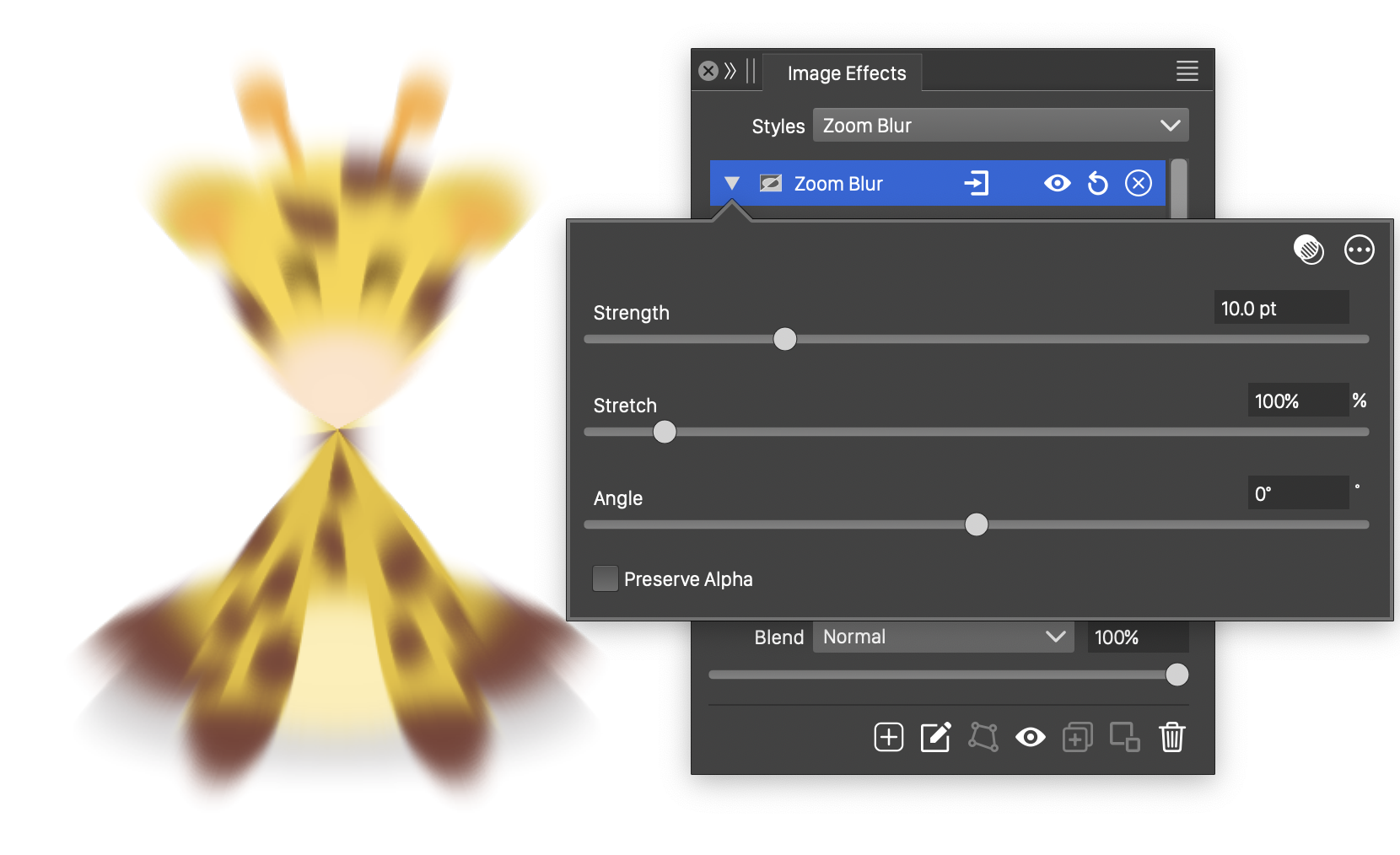This screenshot has width=1400, height=855.
Task: Collapse the Zoom Blur disclosure triangle
Action: pos(732,184)
